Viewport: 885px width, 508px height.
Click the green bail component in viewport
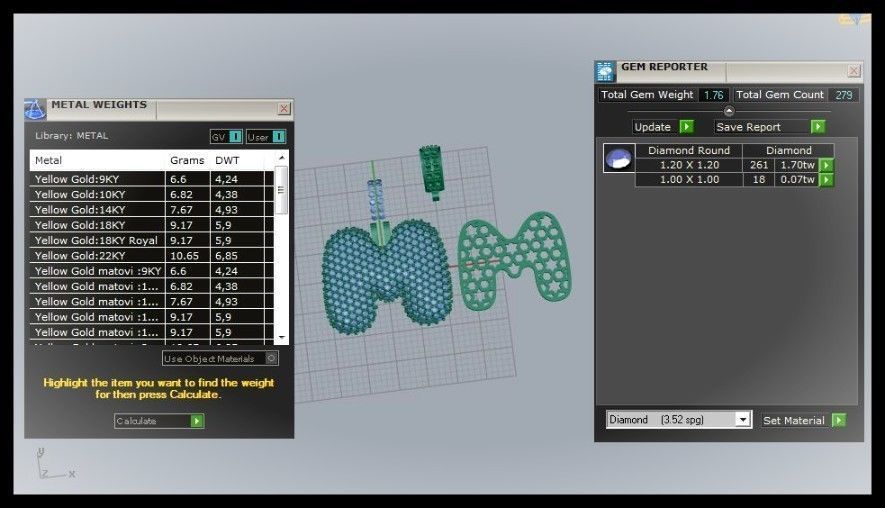(432, 171)
